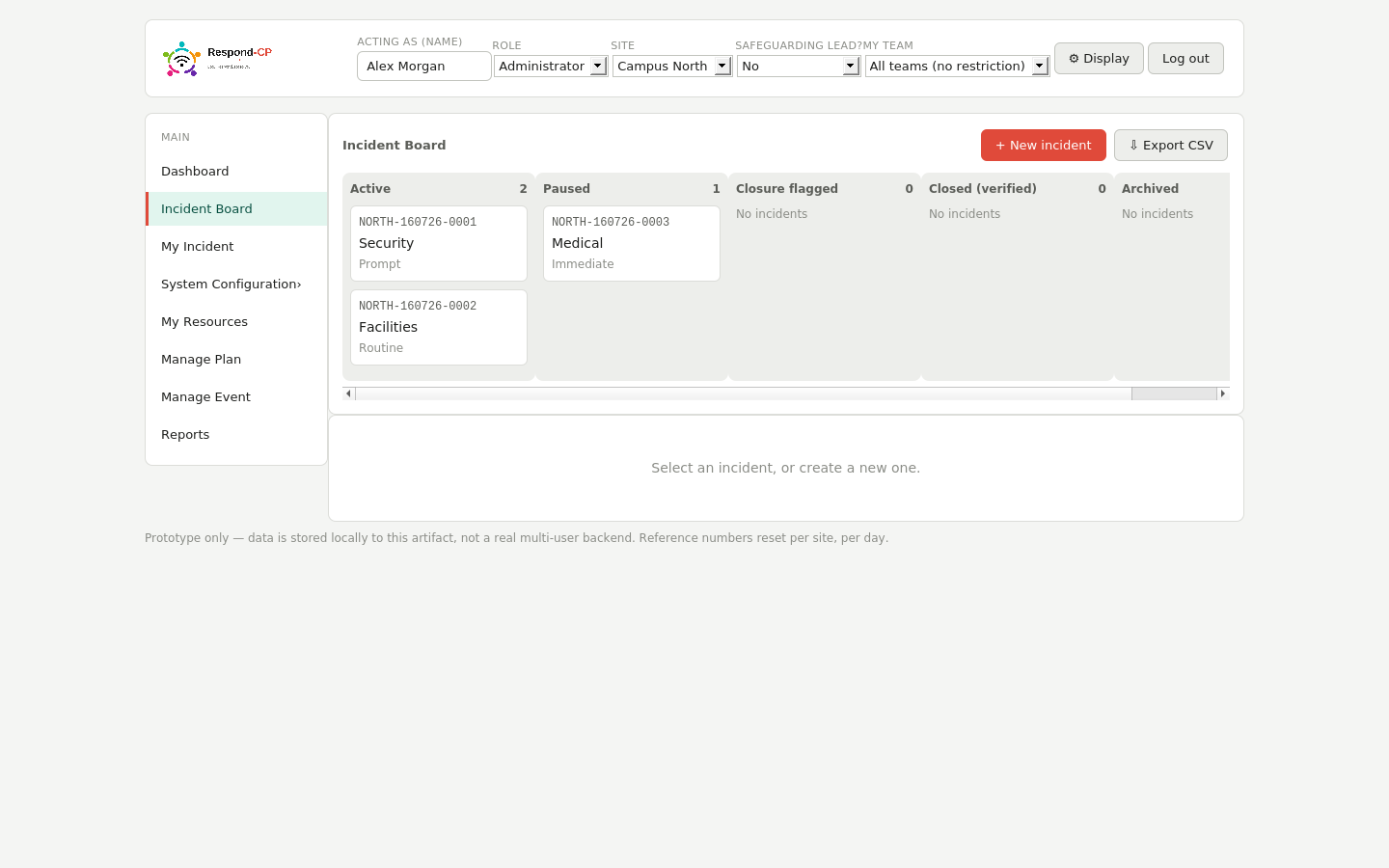Open Manage Event page
Image resolution: width=1389 pixels, height=868 pixels.
[x=236, y=397]
